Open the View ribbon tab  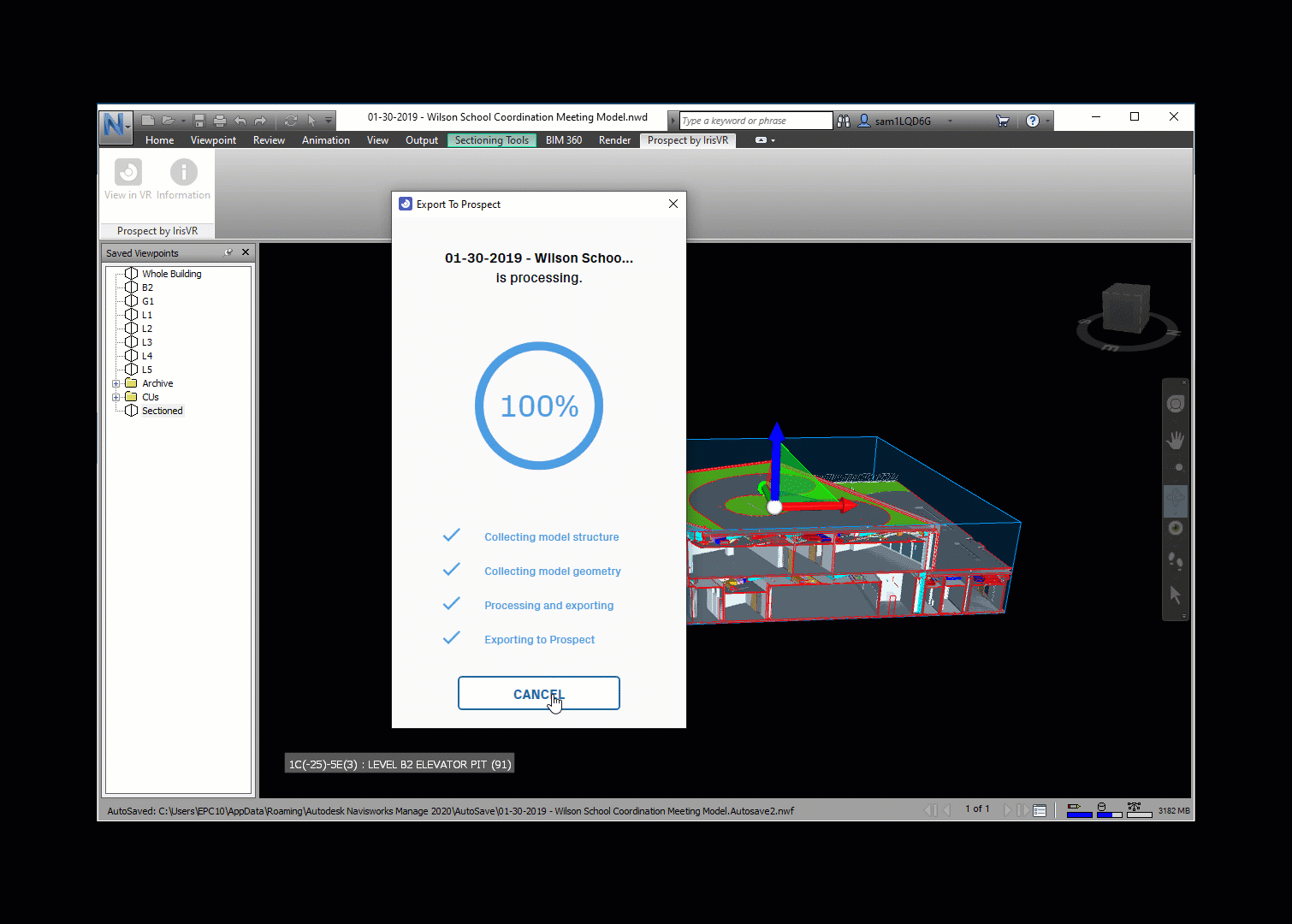[x=377, y=140]
